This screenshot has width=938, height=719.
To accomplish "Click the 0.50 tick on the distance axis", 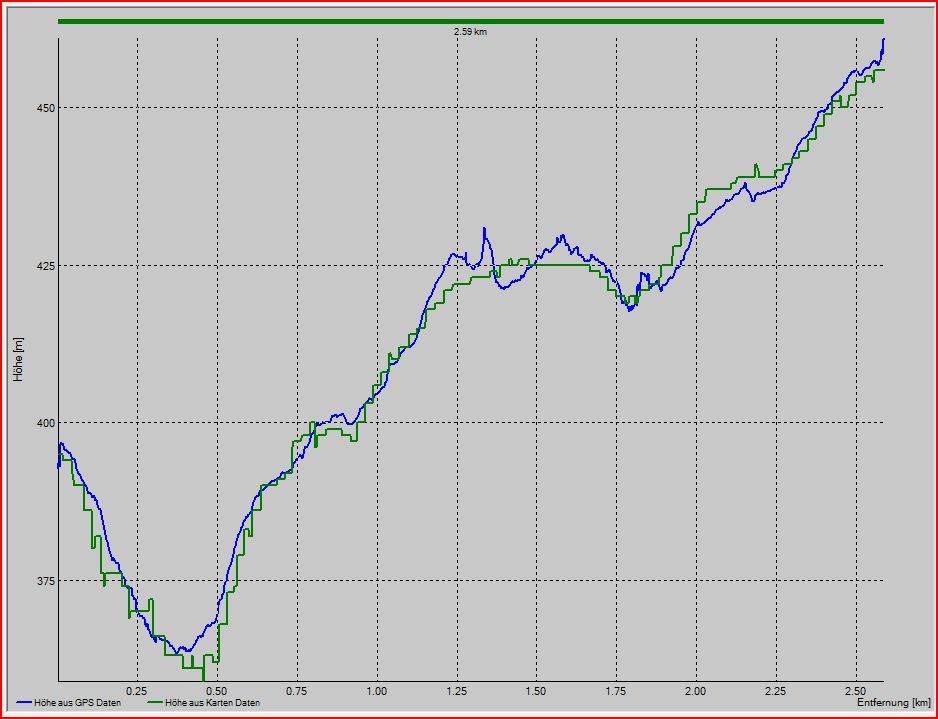I will click(x=216, y=691).
